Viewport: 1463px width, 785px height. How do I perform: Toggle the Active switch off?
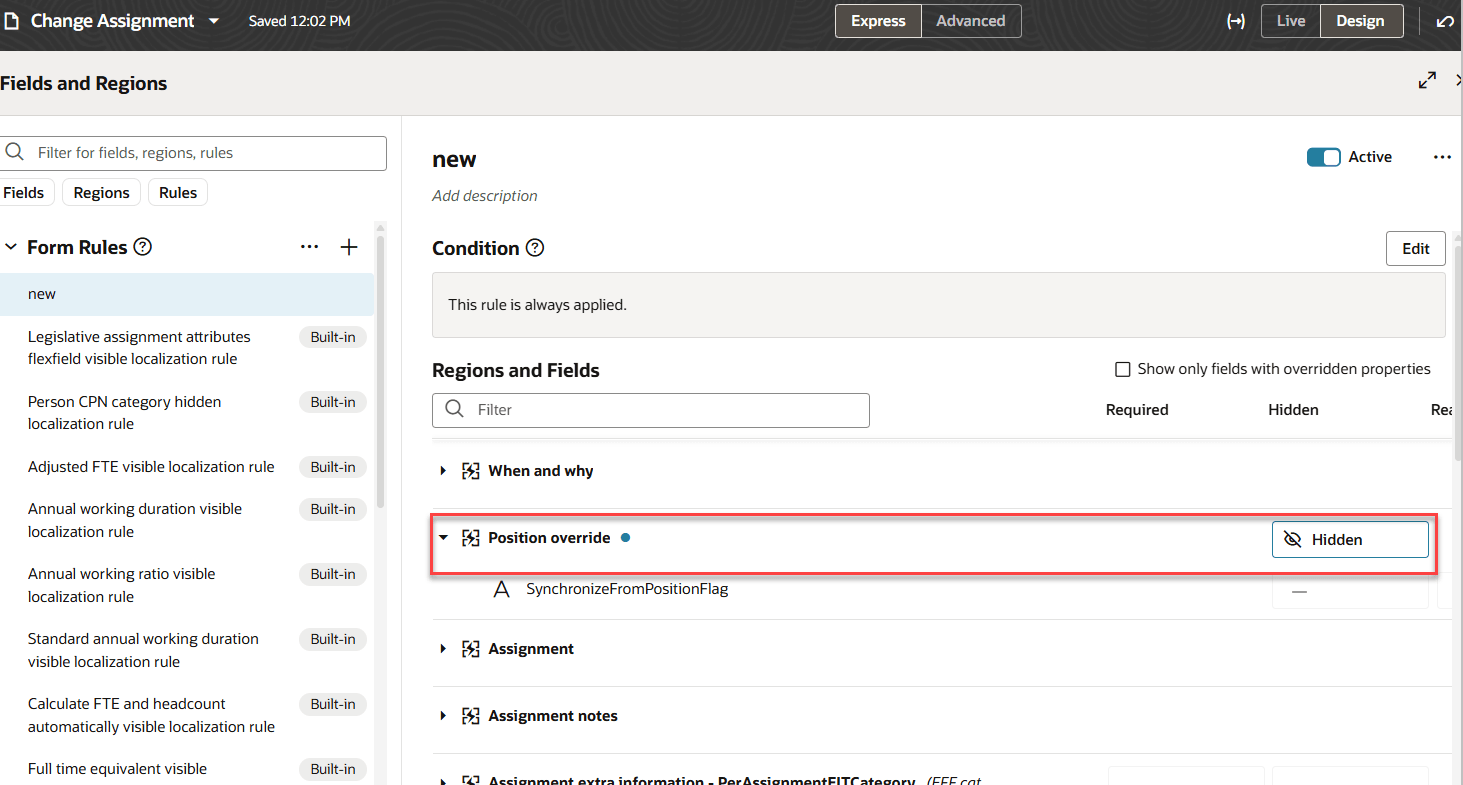pos(1323,157)
